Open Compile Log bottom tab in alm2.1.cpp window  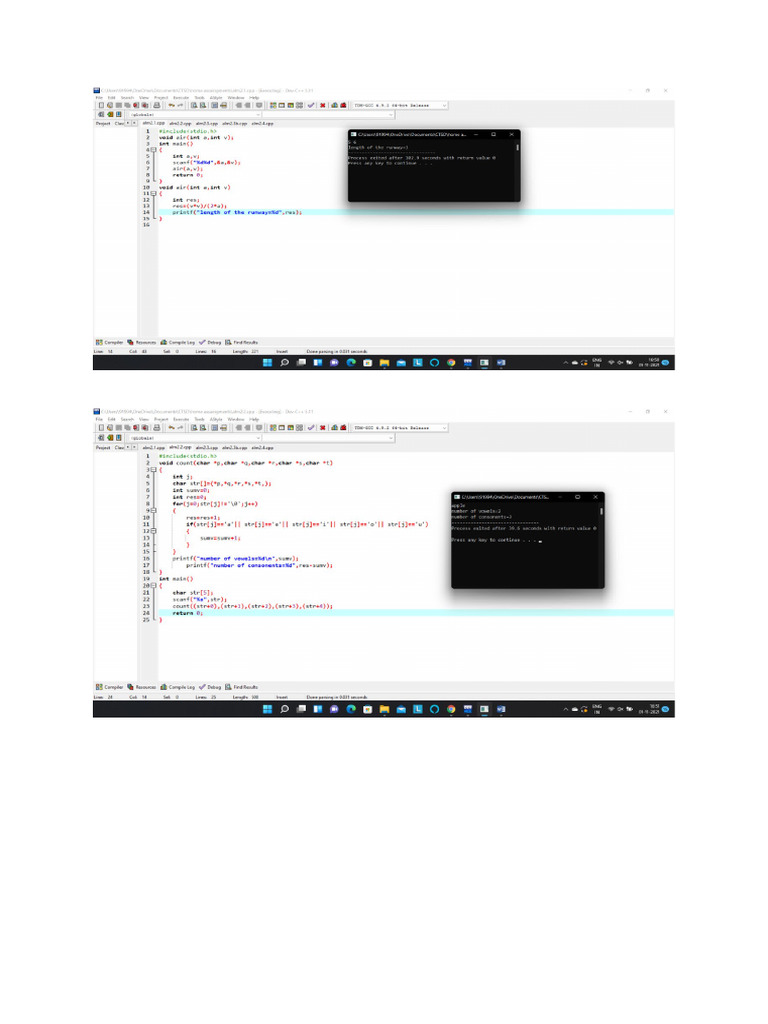click(178, 342)
